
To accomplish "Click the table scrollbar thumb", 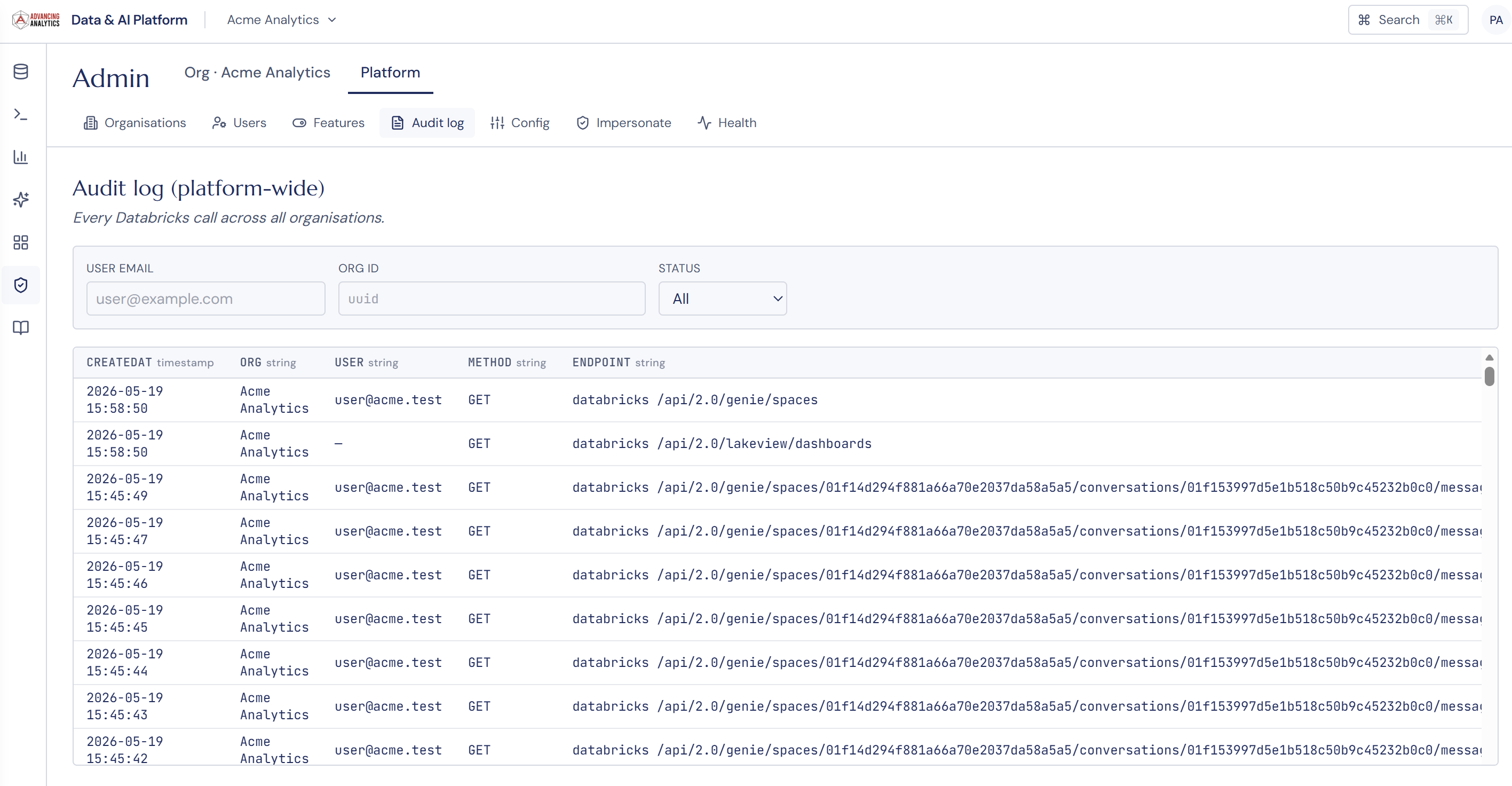I will (x=1489, y=376).
